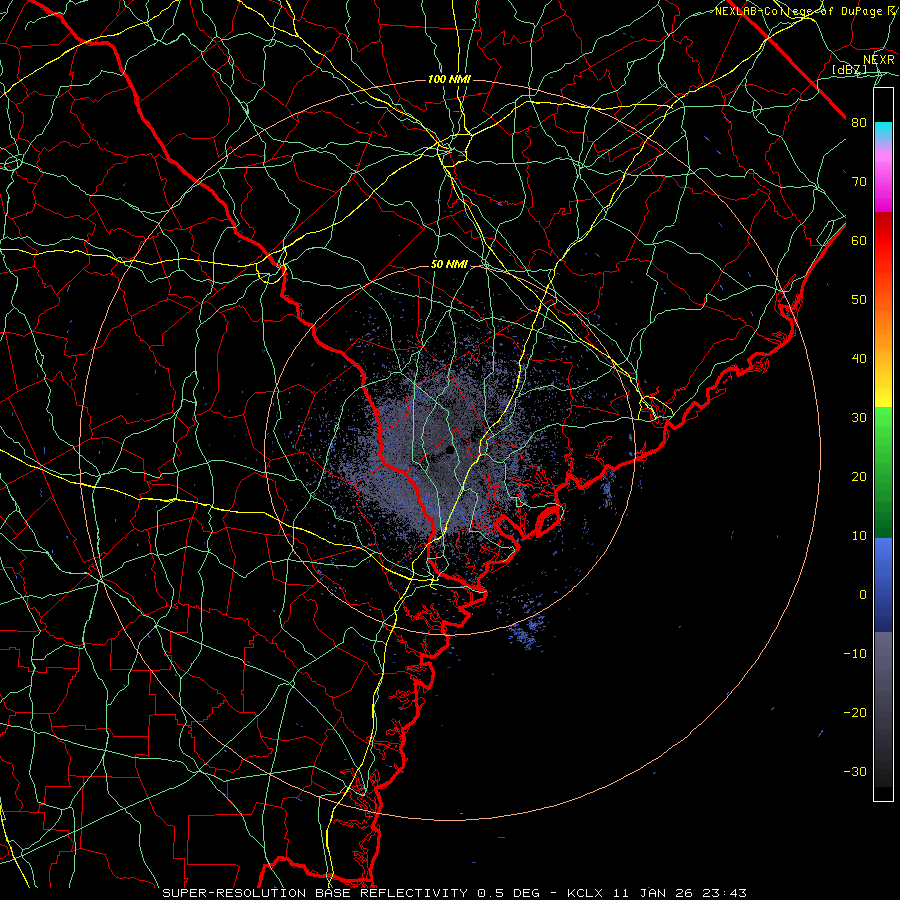
Task: Click the -30 value on the dBZ scale
Action: click(x=855, y=771)
